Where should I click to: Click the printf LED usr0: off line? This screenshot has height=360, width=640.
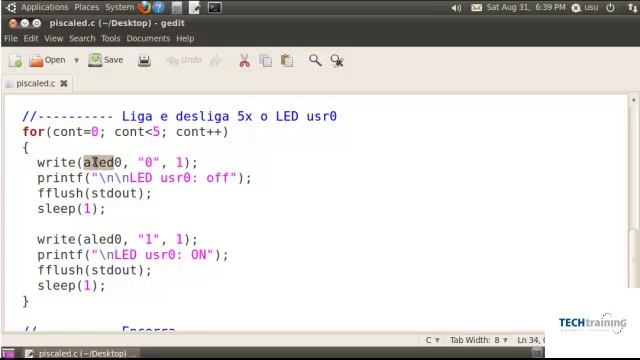point(144,178)
